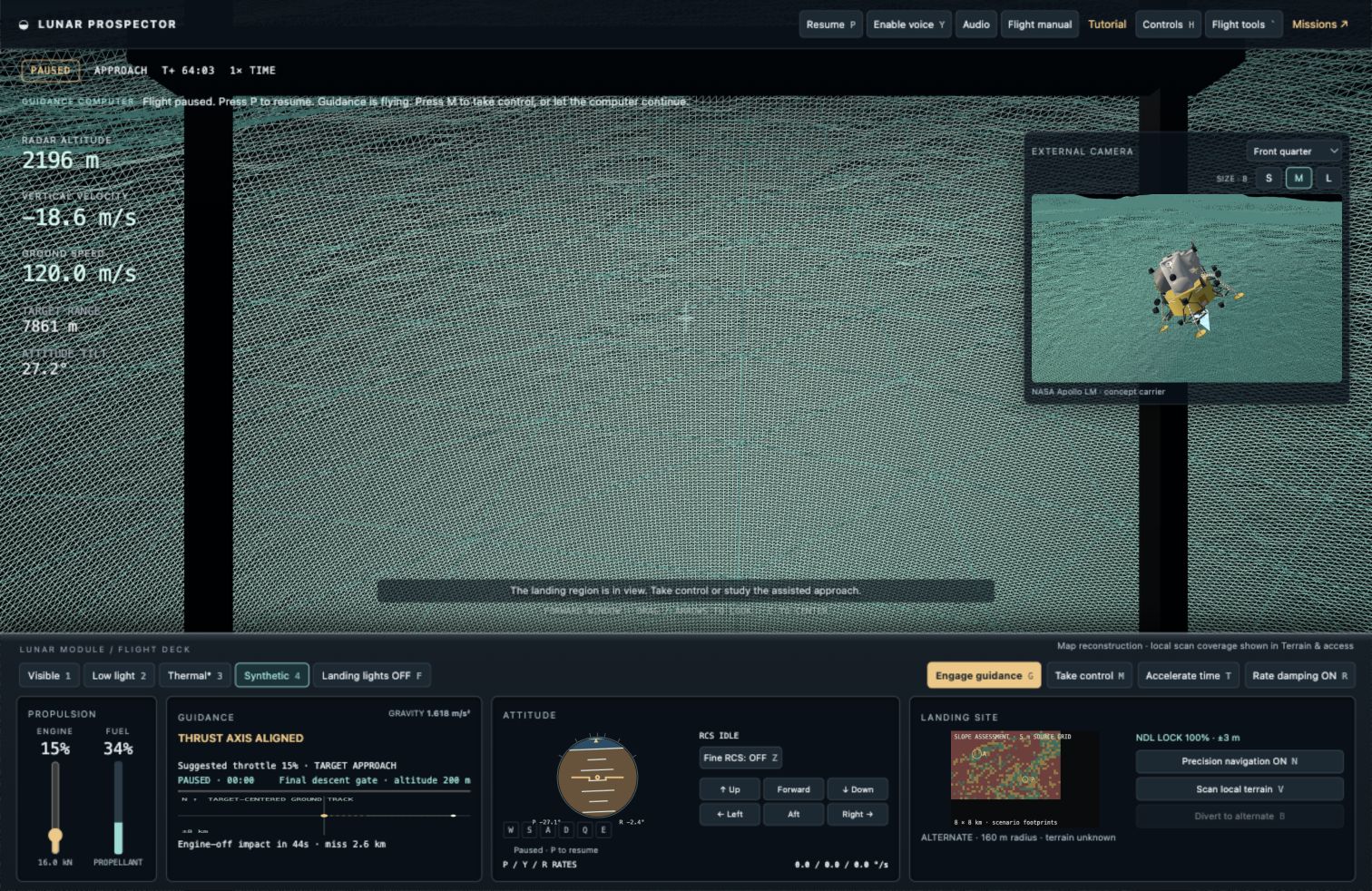The width and height of the screenshot is (1372, 891).
Task: Open the Audio settings
Action: [976, 24]
